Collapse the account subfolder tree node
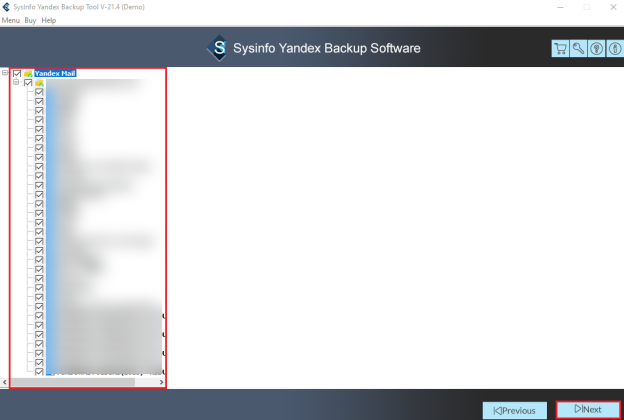 (x=16, y=82)
